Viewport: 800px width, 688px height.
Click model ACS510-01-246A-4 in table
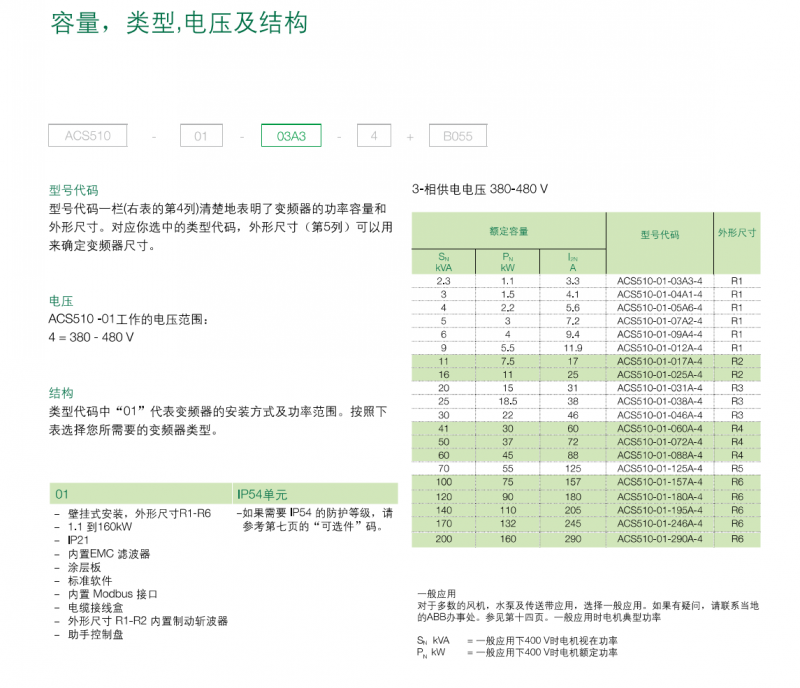659,523
